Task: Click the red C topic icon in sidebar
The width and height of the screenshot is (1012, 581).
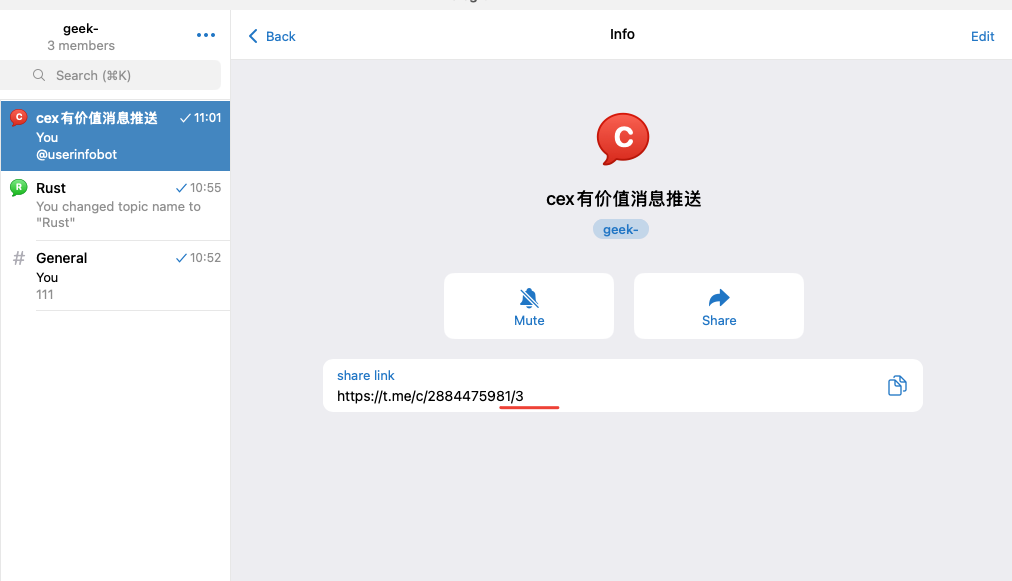Action: [18, 118]
